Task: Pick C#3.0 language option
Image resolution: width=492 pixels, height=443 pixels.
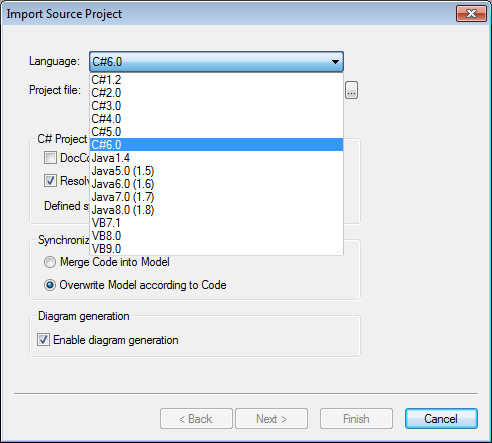Action: 216,106
